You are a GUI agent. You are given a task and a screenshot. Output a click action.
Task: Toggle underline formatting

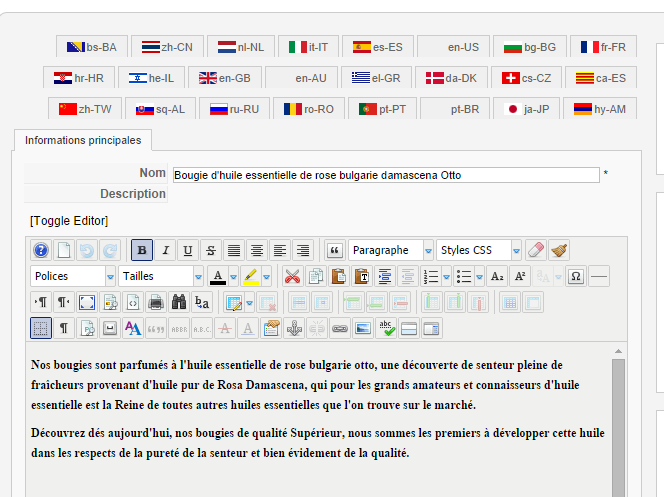(x=188, y=250)
